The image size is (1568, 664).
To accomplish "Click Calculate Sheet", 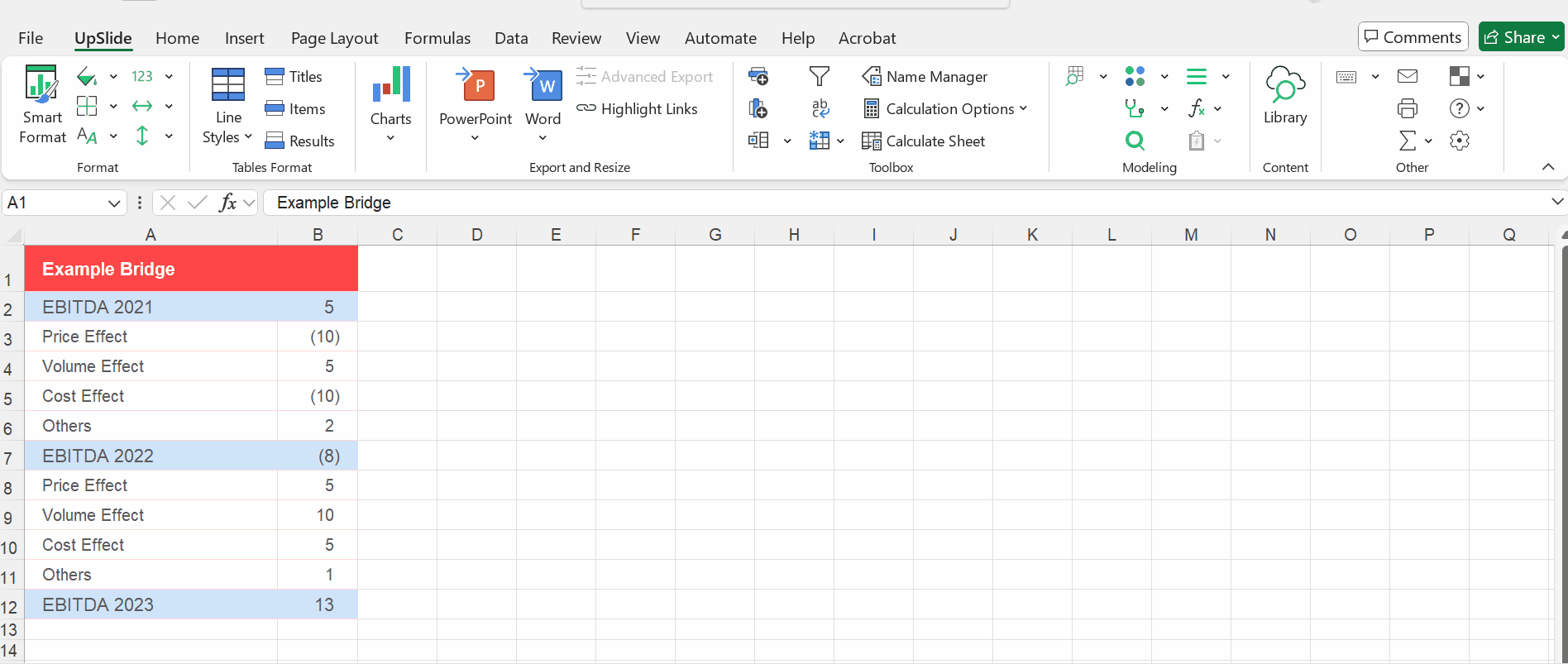I will [924, 141].
